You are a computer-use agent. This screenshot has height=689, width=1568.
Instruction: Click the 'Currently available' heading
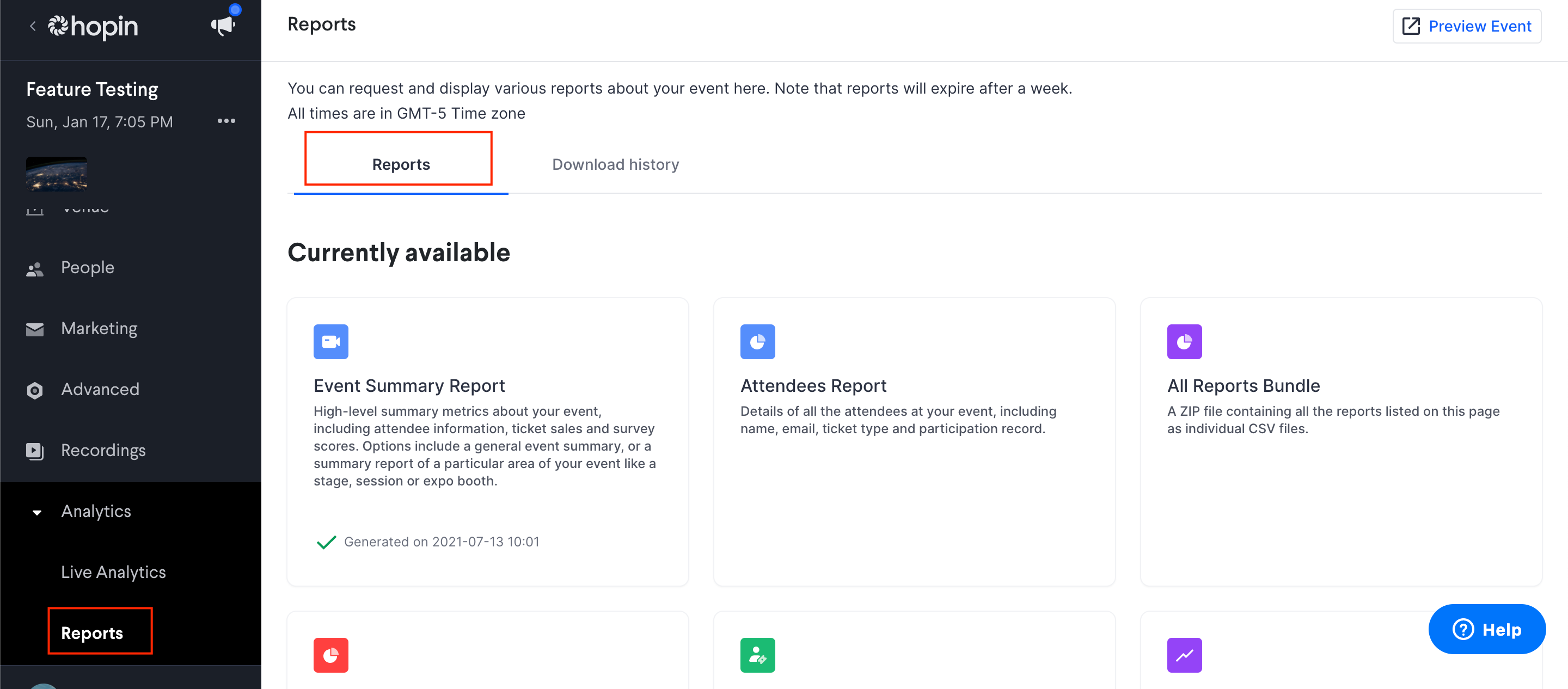tap(399, 253)
